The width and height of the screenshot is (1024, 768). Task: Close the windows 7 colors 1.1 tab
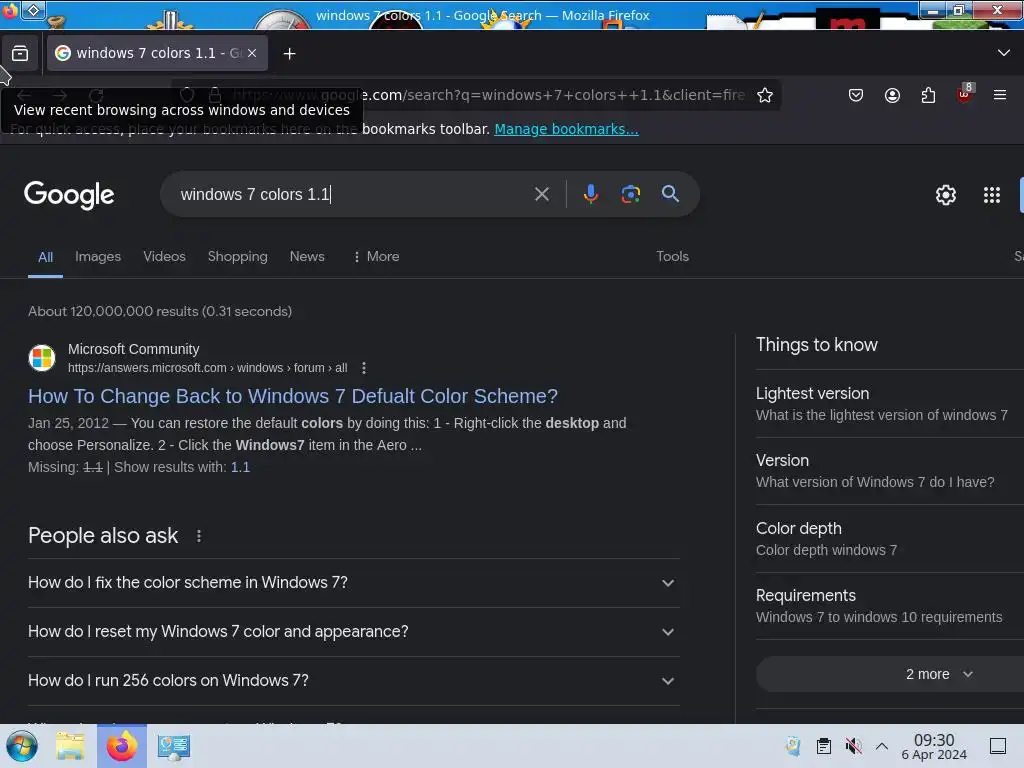(x=252, y=54)
